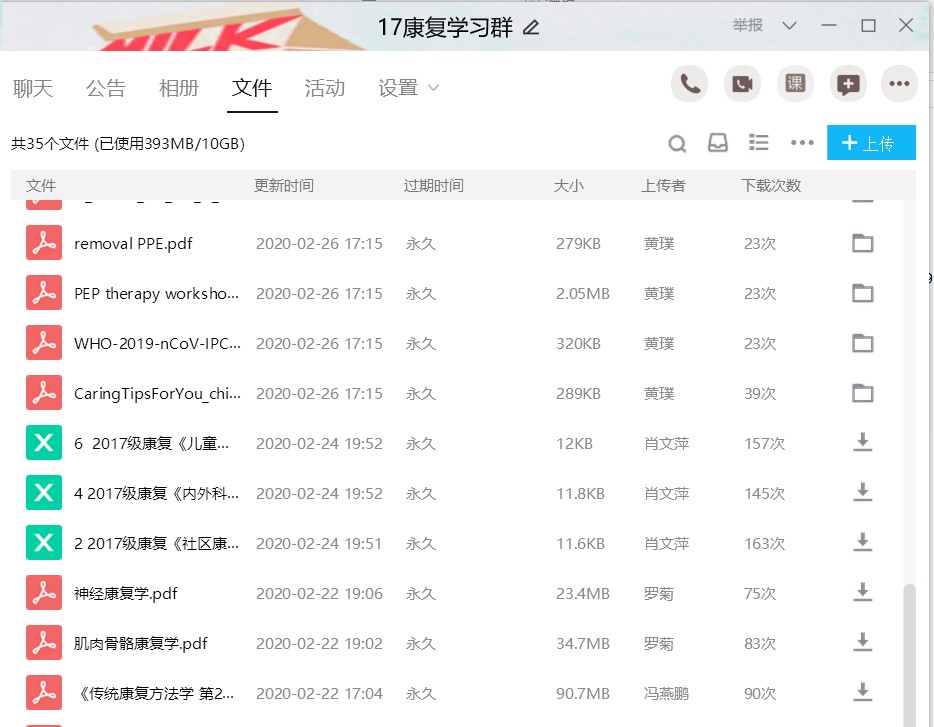Click the 上传 upload button

click(x=870, y=143)
